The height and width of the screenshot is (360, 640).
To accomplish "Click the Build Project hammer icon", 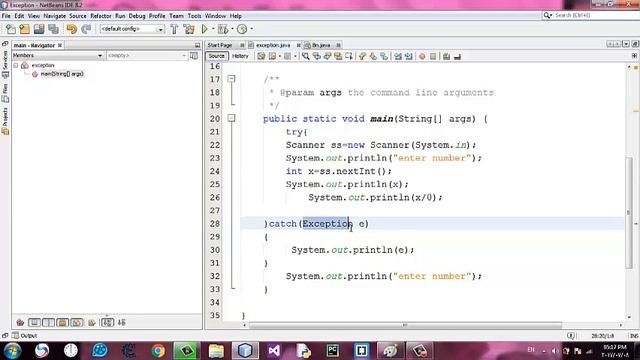I will pos(174,29).
